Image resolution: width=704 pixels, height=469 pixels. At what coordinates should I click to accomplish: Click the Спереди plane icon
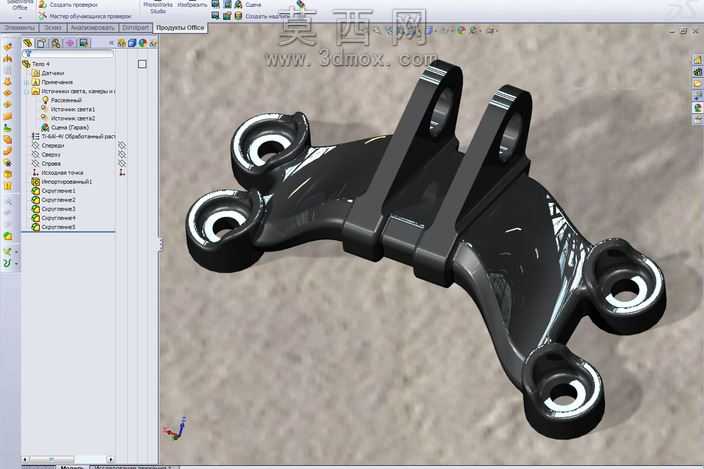[36, 145]
